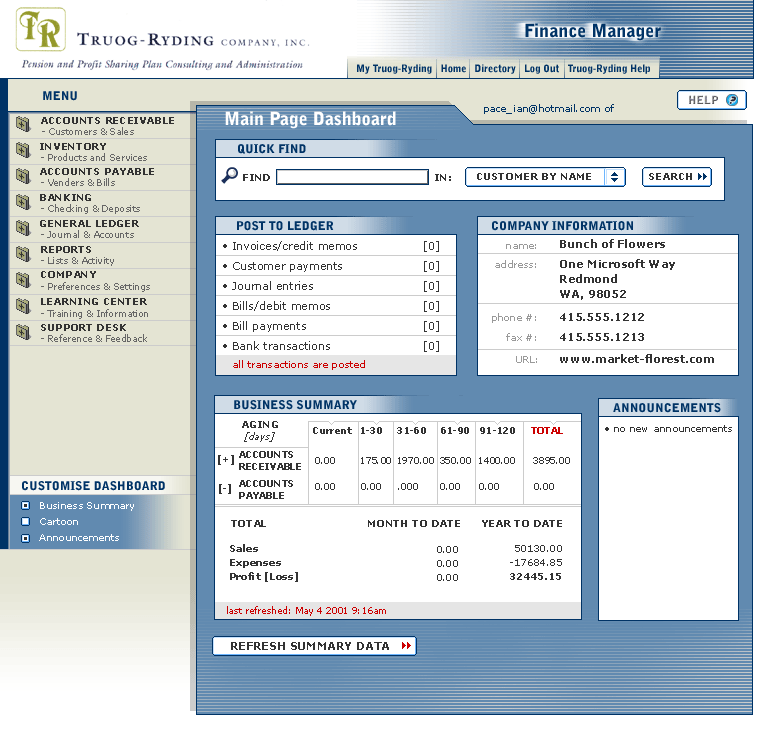The height and width of the screenshot is (740, 760).
Task: Open Customer payments ledger link
Action: [x=287, y=266]
